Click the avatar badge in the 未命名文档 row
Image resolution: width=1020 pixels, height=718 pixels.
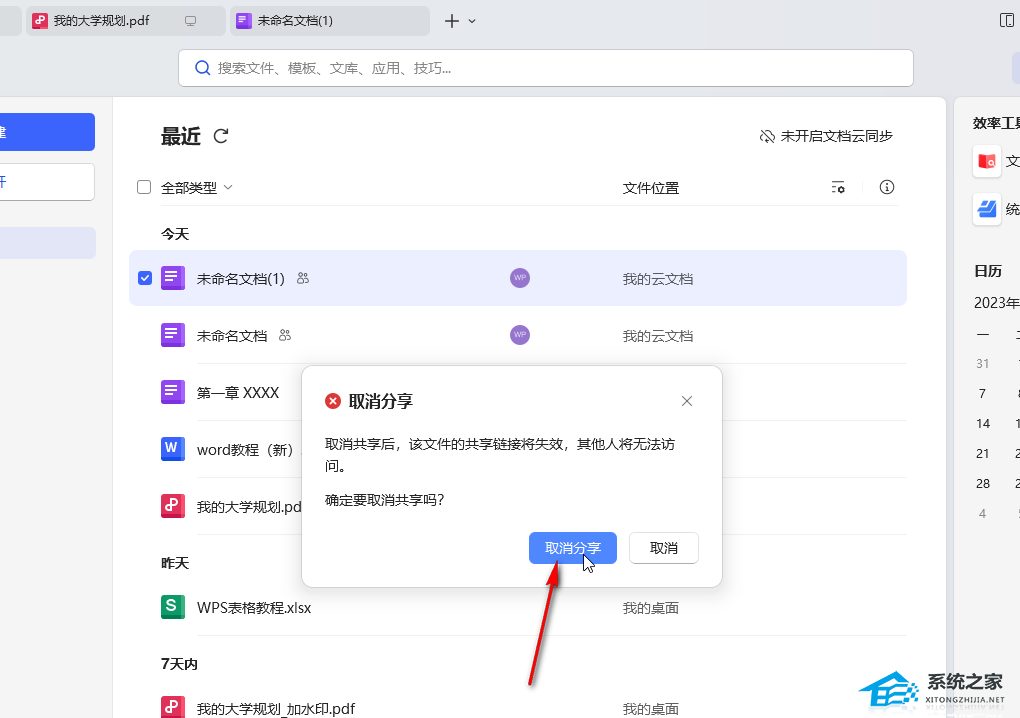(520, 335)
